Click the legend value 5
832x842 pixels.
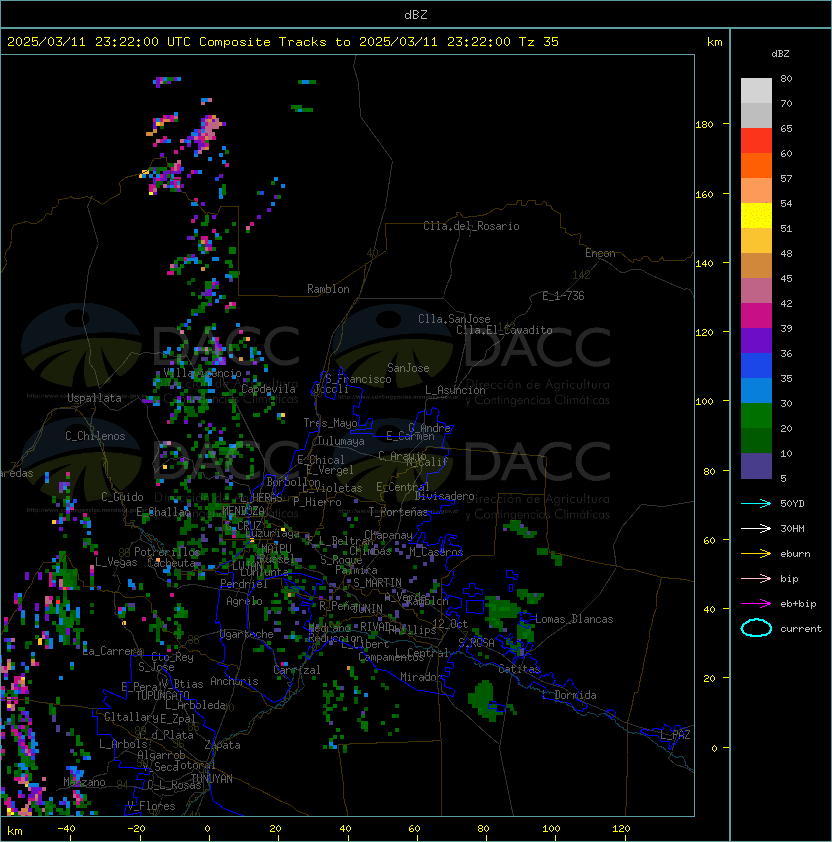(x=784, y=478)
